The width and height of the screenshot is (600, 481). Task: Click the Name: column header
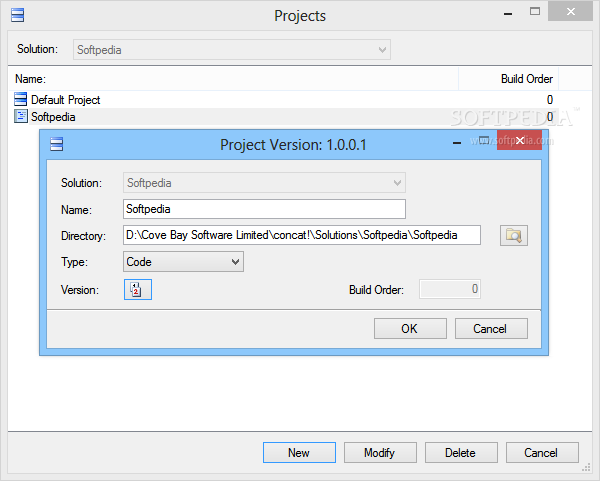point(233,79)
